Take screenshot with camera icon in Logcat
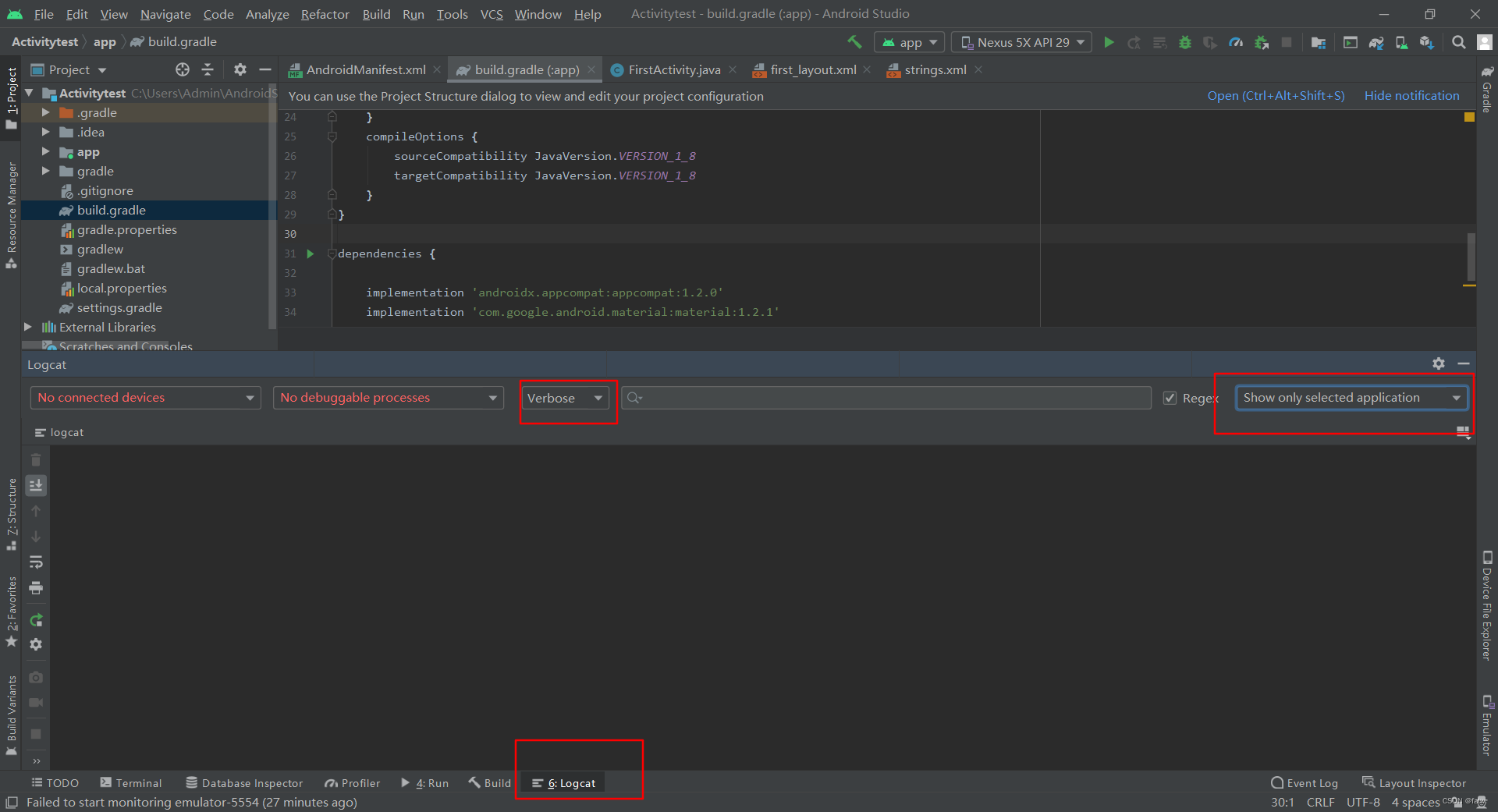 [36, 677]
